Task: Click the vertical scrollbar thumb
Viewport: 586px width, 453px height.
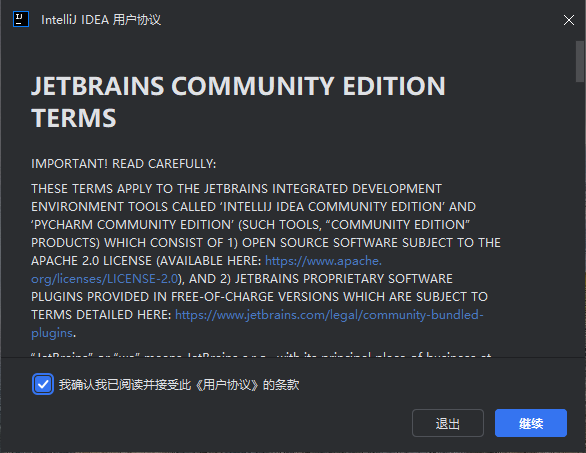Action: (580, 61)
